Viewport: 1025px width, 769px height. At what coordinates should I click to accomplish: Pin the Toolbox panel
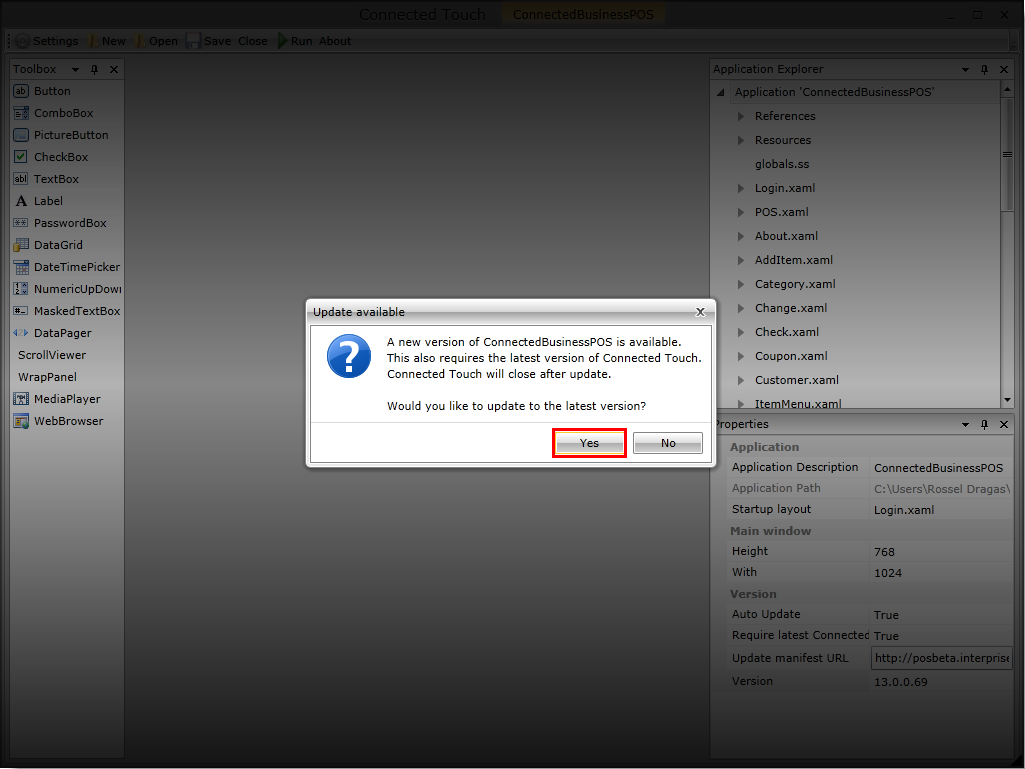point(95,70)
